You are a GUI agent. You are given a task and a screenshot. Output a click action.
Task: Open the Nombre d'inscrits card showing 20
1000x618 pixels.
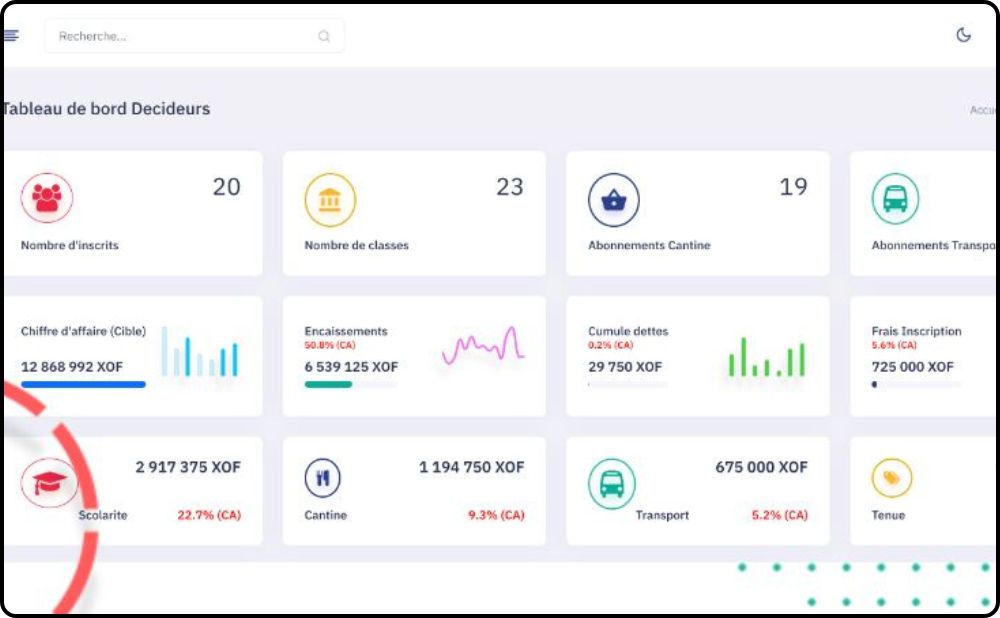(134, 213)
